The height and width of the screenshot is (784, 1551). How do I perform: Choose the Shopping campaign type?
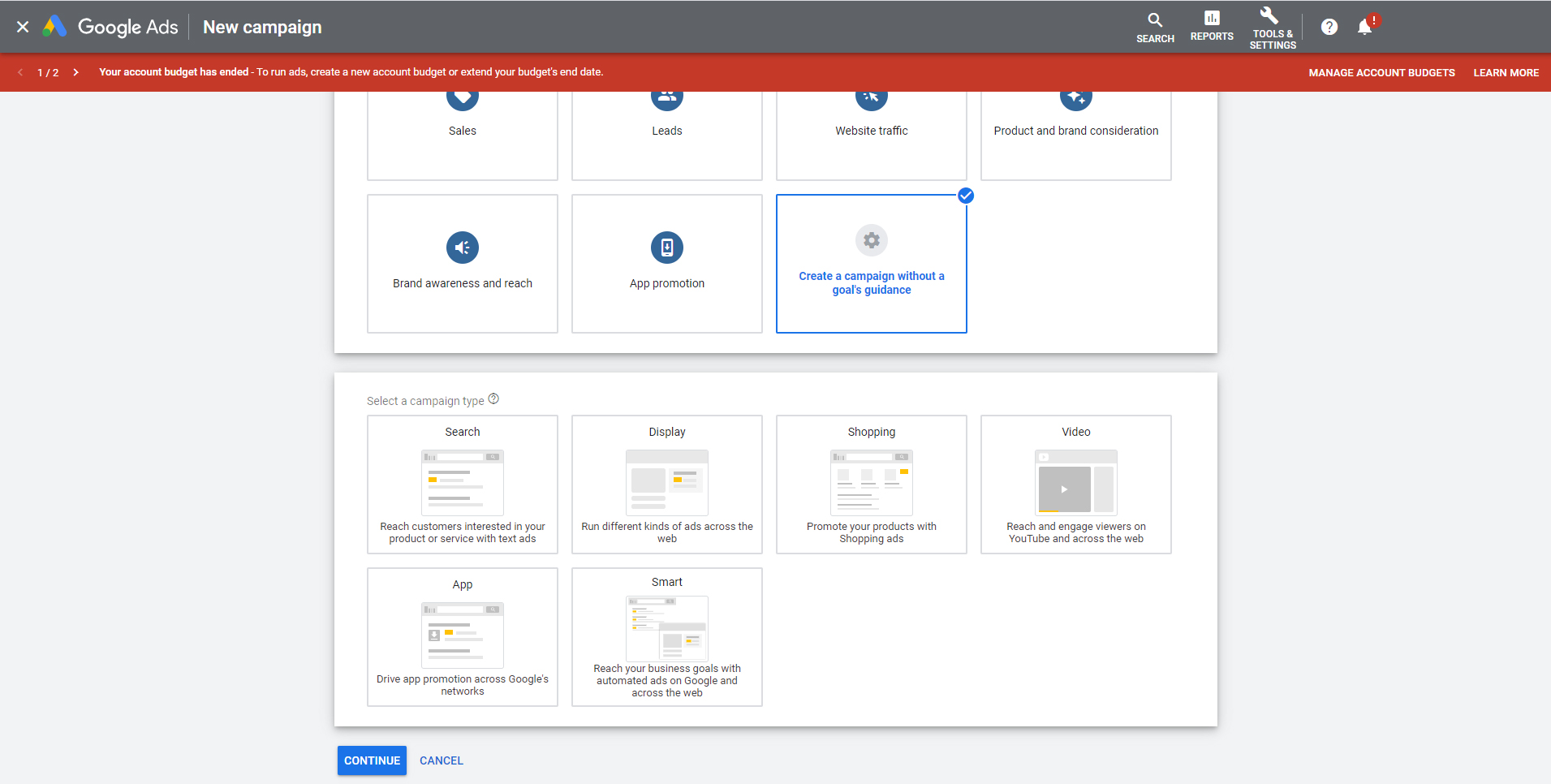(872, 485)
